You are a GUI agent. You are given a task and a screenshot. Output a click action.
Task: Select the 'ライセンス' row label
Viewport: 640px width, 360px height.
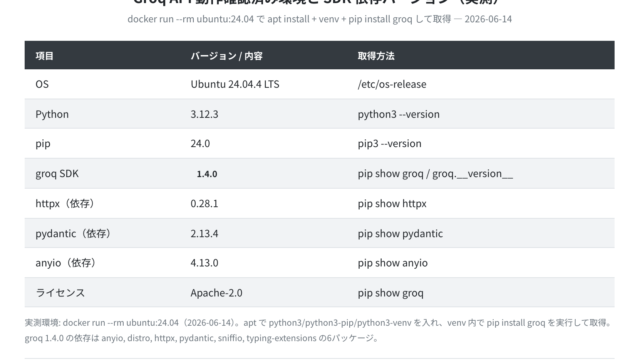(x=60, y=293)
